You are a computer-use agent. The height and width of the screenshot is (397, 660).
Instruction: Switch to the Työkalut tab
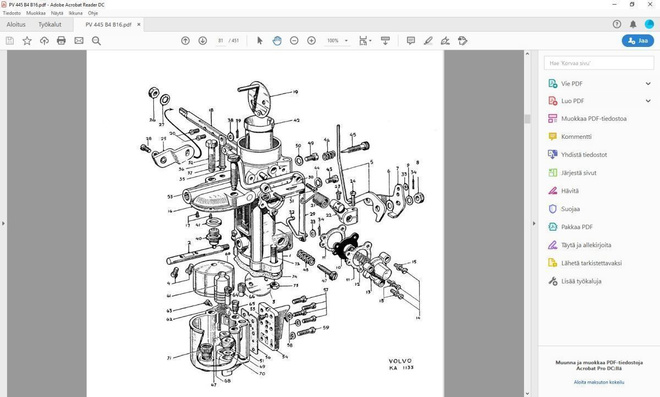[50, 24]
